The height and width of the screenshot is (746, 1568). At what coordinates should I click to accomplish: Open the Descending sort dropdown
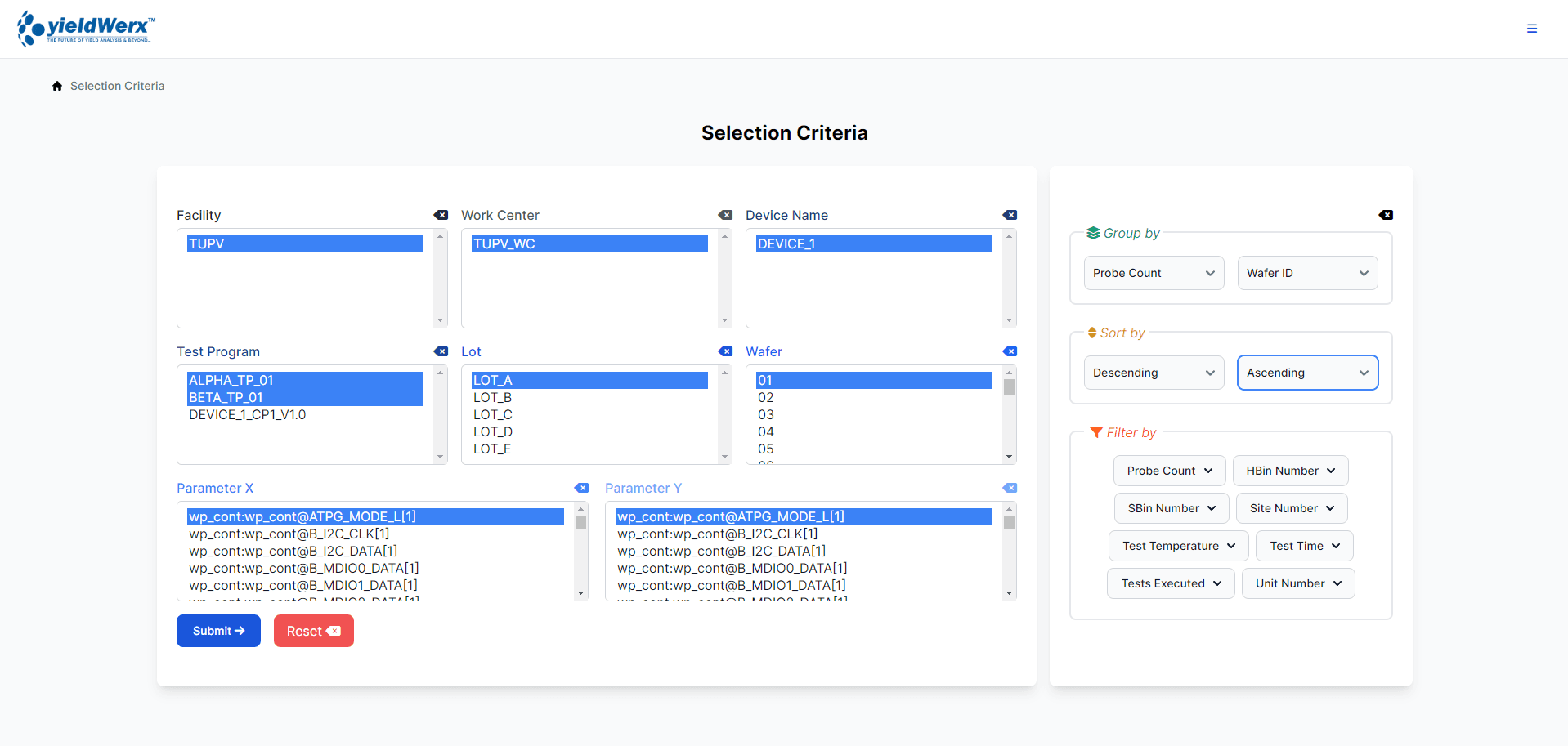point(1154,373)
